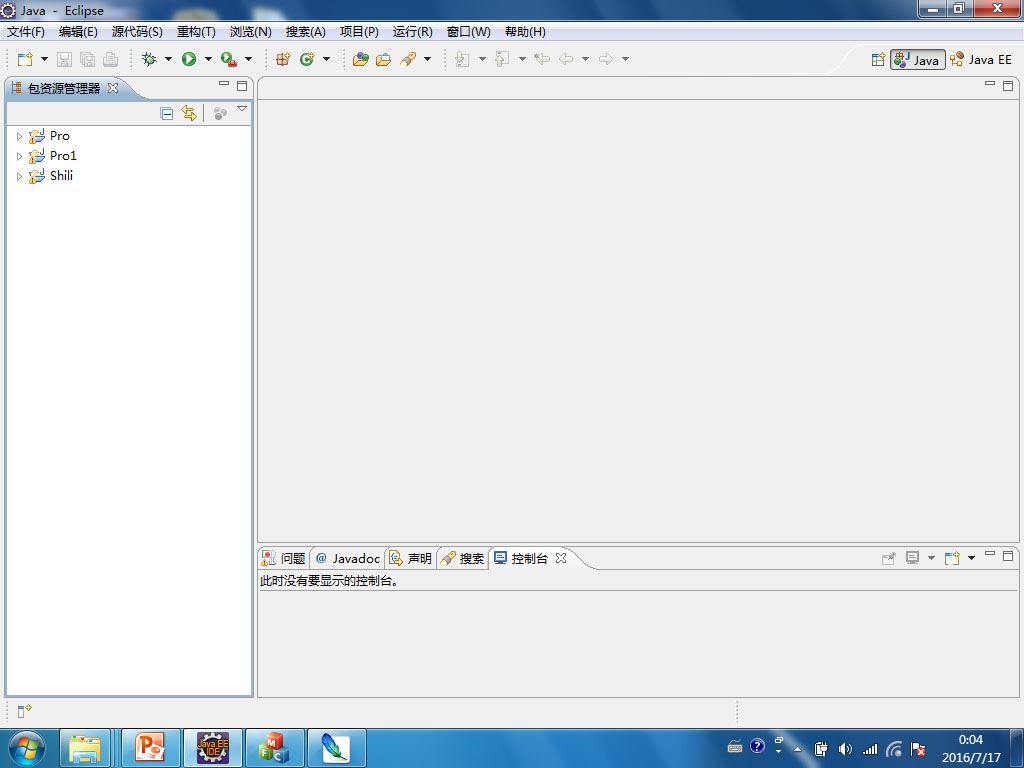
Task: Click the focus on active task icon
Action: pyautogui.click(x=220, y=114)
